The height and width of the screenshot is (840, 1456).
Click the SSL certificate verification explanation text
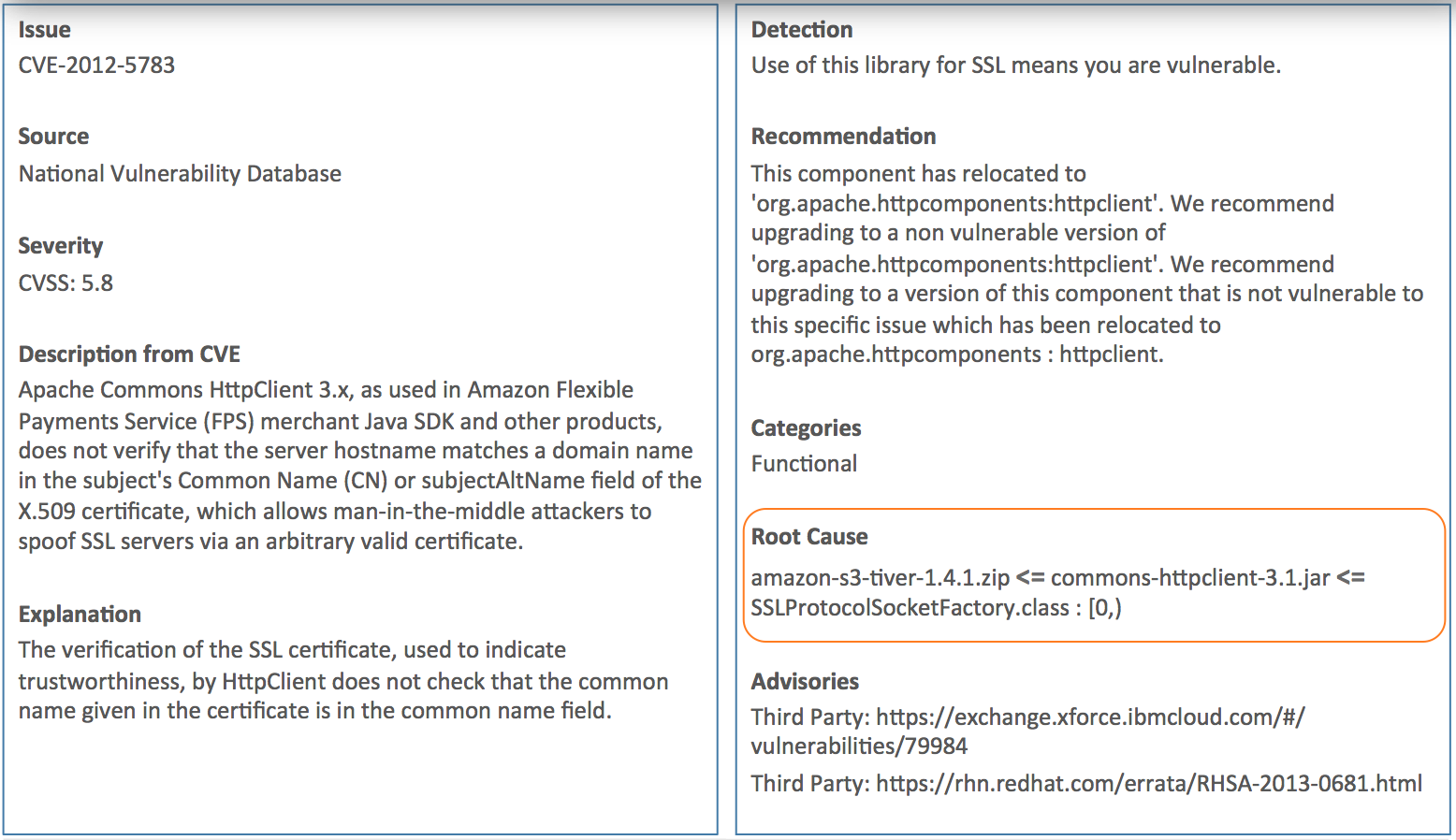point(343,680)
